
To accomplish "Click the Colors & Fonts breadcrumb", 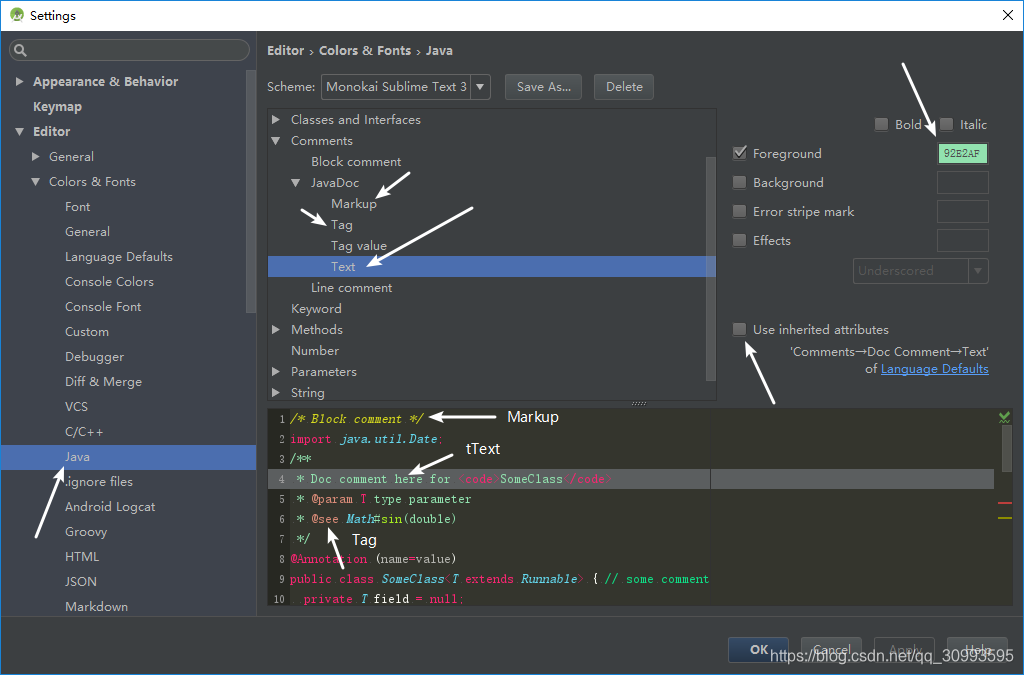I will [364, 50].
